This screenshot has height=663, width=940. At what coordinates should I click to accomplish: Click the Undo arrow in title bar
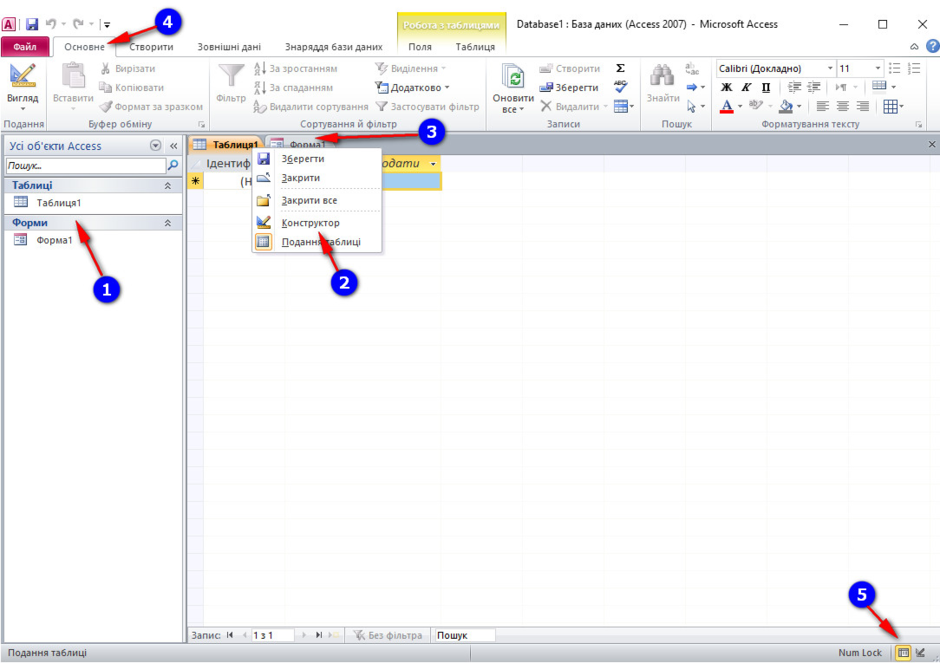pyautogui.click(x=51, y=24)
